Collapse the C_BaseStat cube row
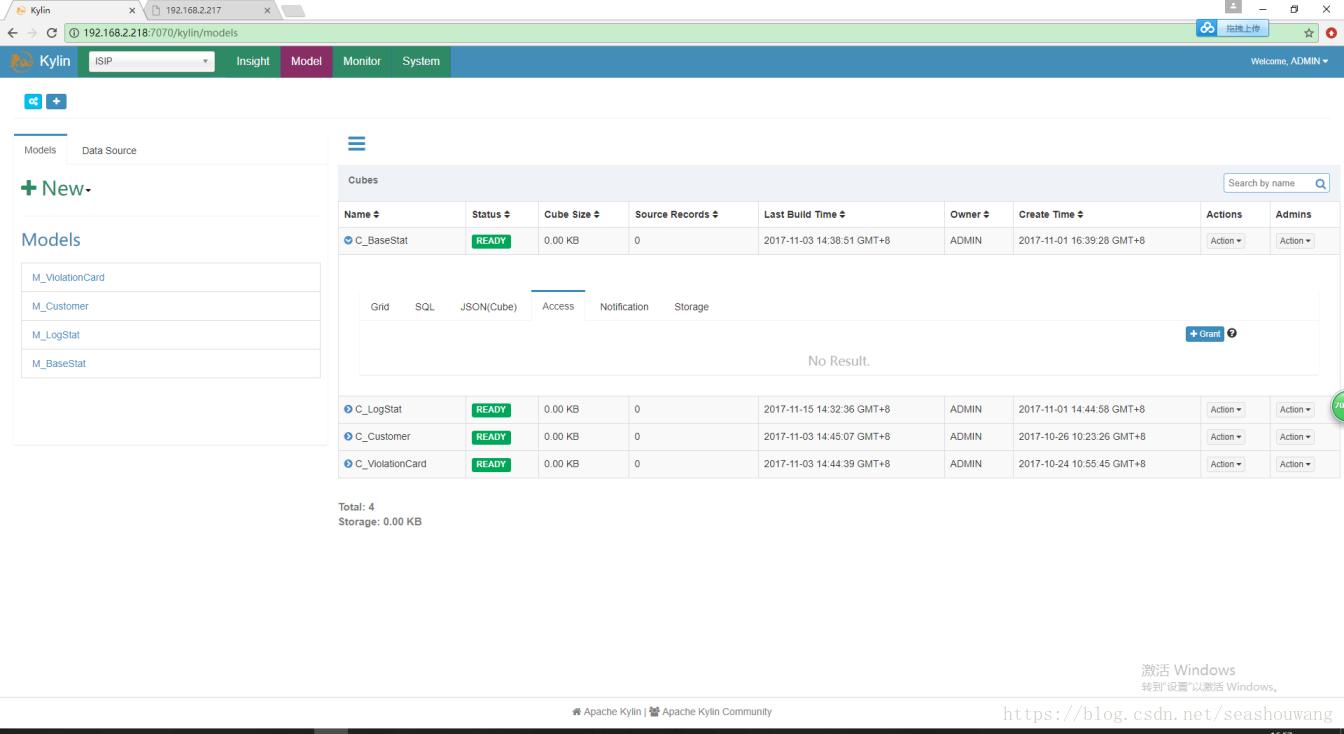The width and height of the screenshot is (1344, 734). [x=348, y=240]
